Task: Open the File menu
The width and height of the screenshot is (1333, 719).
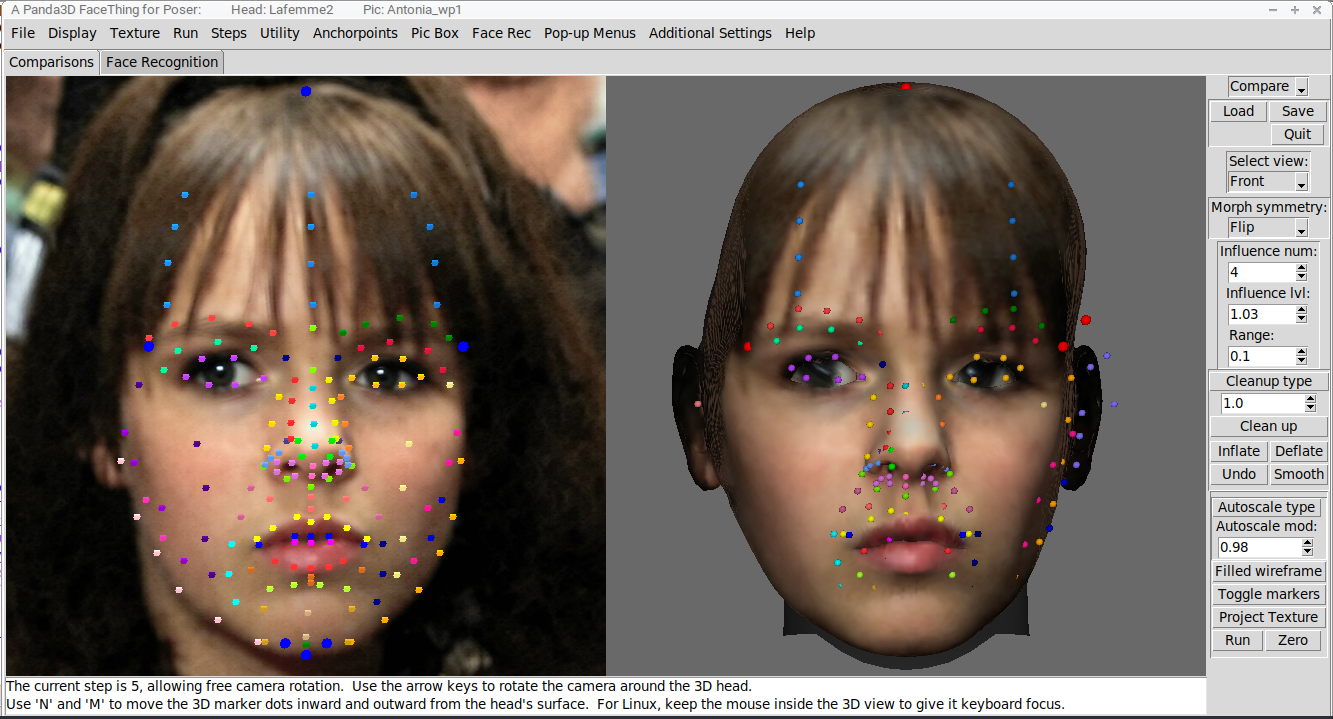Action: 23,33
